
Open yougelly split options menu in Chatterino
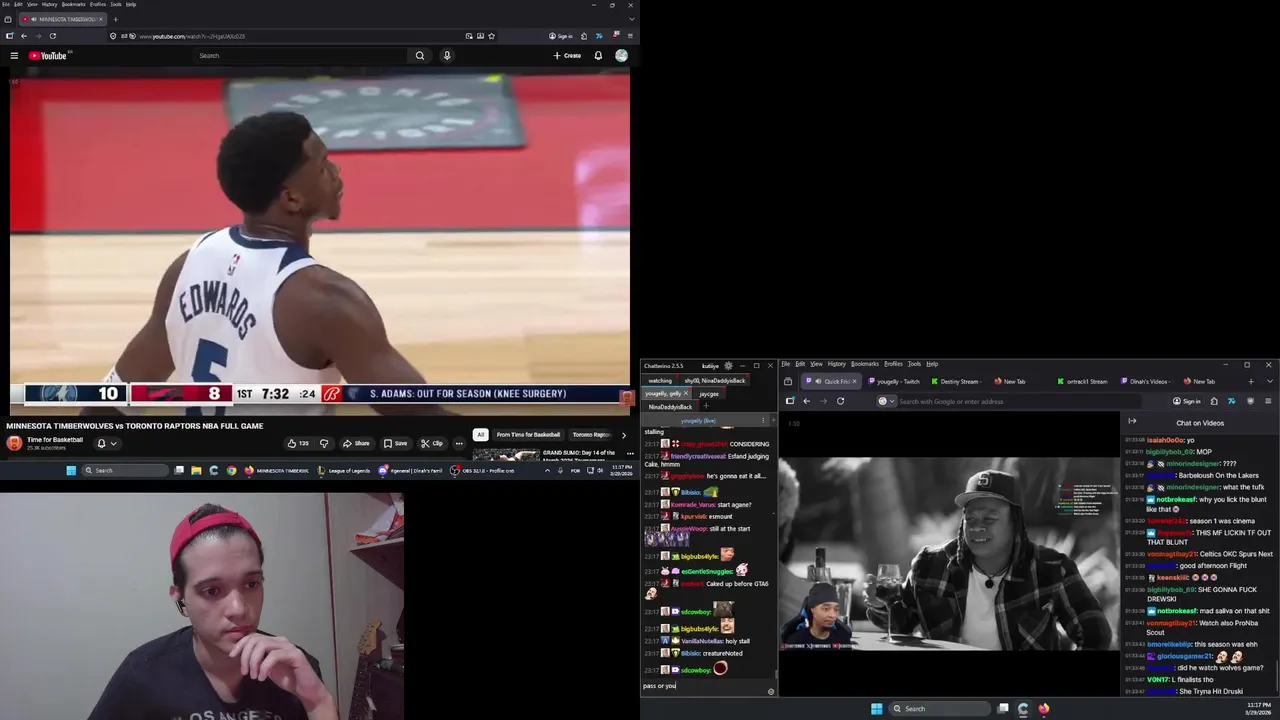[763, 420]
